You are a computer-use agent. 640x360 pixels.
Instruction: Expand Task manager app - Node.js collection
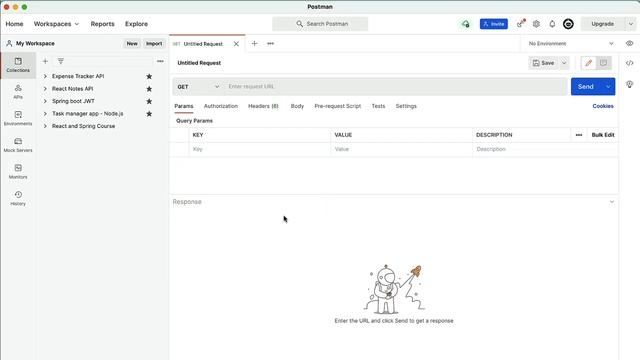[x=45, y=113]
